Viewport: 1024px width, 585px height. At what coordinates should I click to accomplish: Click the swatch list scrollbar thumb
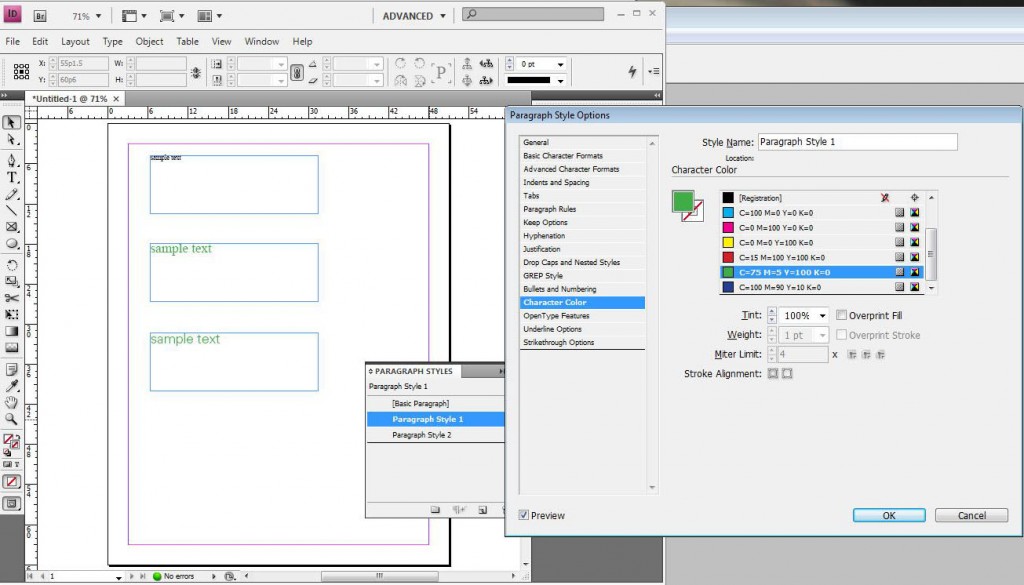click(x=931, y=253)
